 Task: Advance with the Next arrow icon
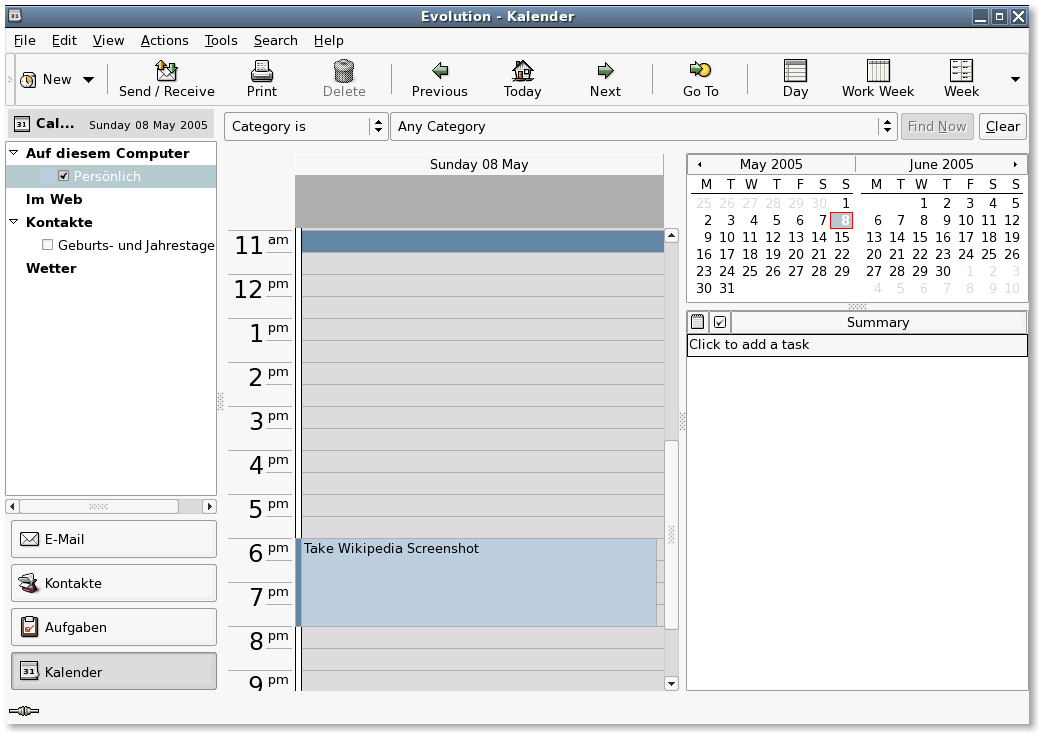(605, 70)
